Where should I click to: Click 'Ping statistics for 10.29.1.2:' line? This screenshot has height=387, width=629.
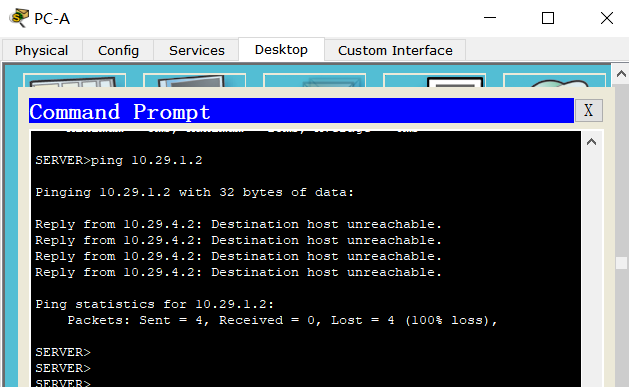pos(154,304)
